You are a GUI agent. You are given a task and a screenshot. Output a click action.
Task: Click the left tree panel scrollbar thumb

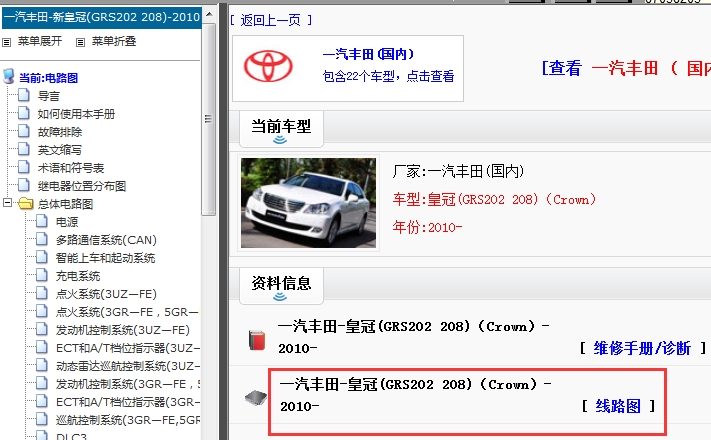(x=209, y=118)
